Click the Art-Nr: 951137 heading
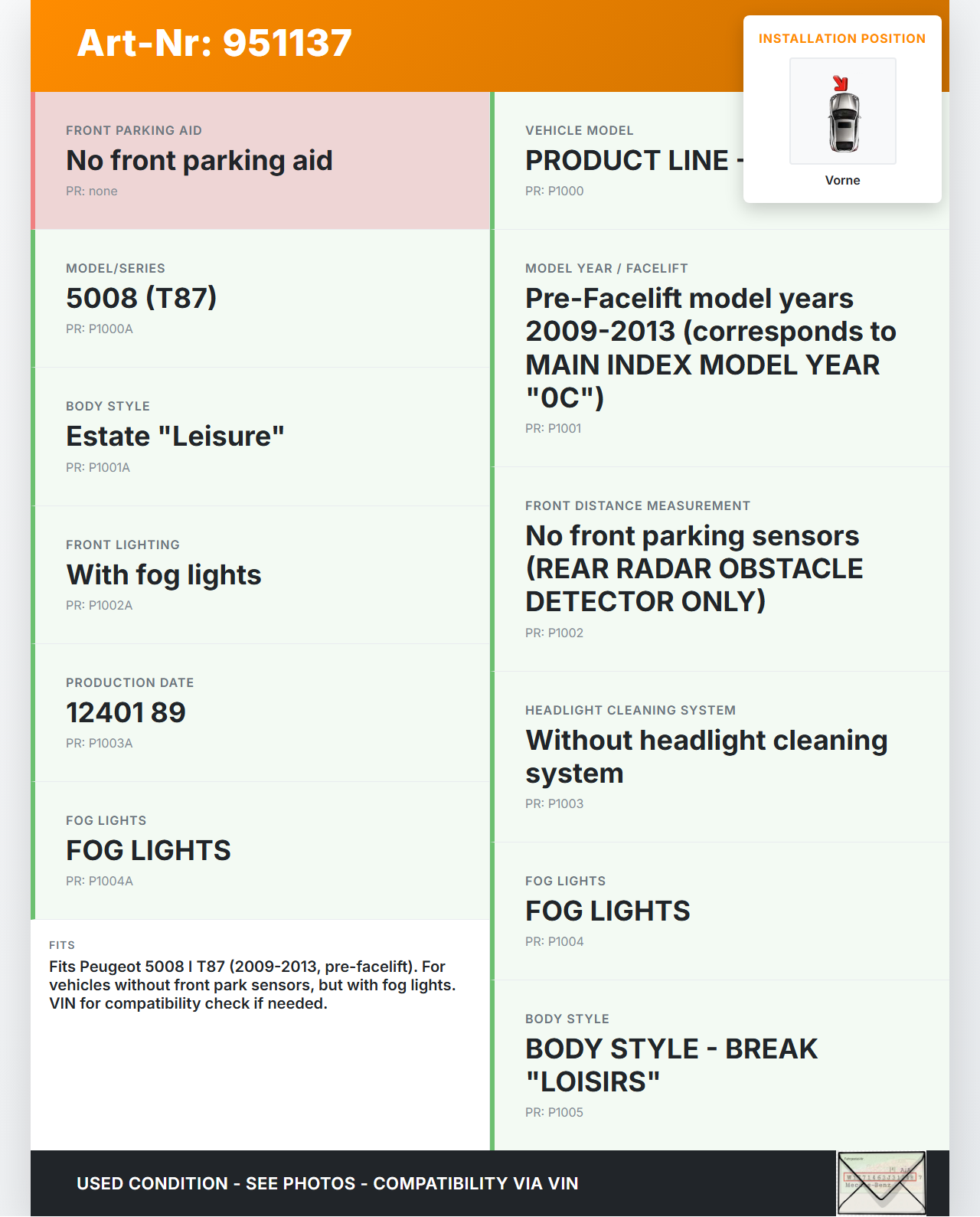Image resolution: width=980 pixels, height=1217 pixels. 214,43
